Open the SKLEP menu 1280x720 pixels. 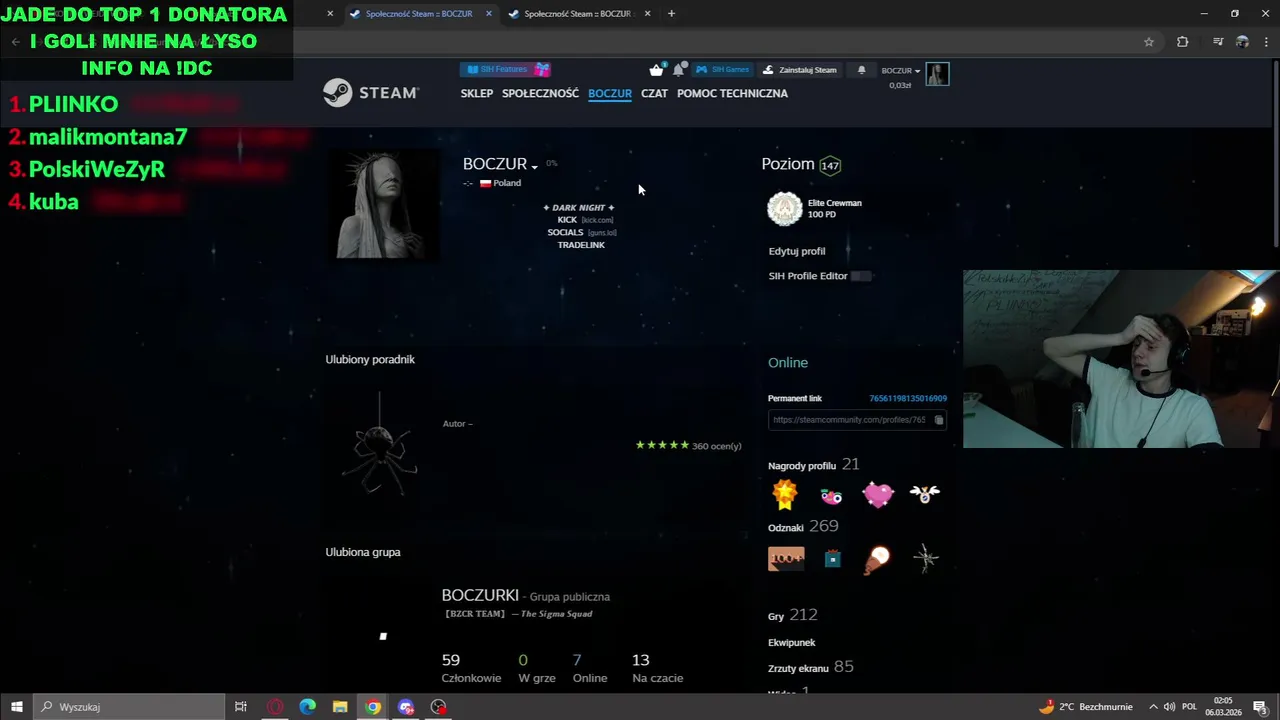(x=477, y=93)
